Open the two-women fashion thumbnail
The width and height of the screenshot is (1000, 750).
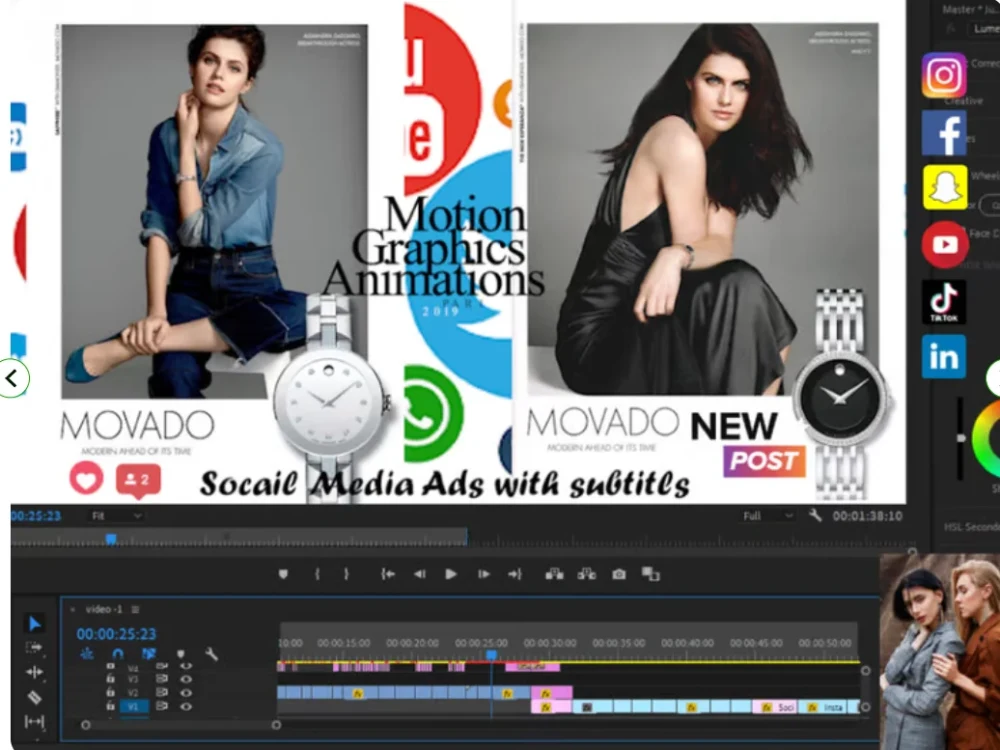pyautogui.click(x=940, y=652)
